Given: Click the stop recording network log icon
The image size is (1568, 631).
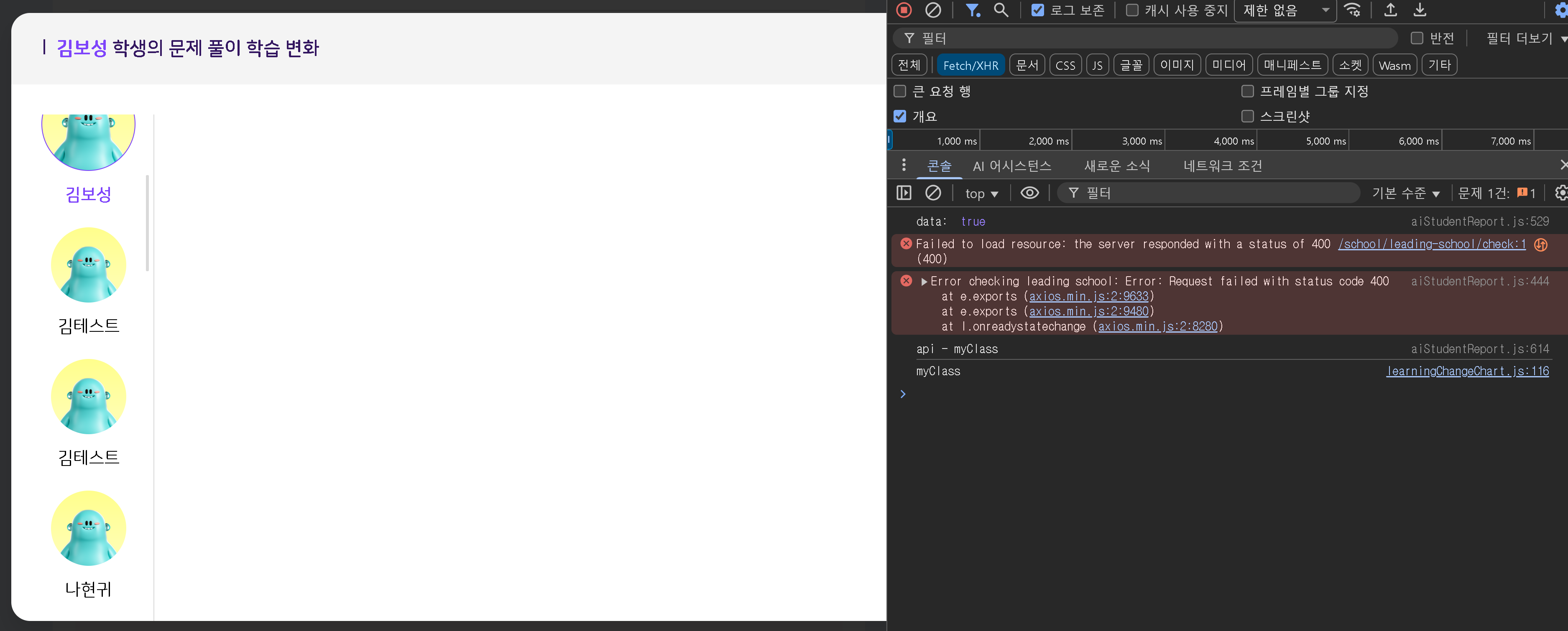Looking at the screenshot, I should 904,10.
